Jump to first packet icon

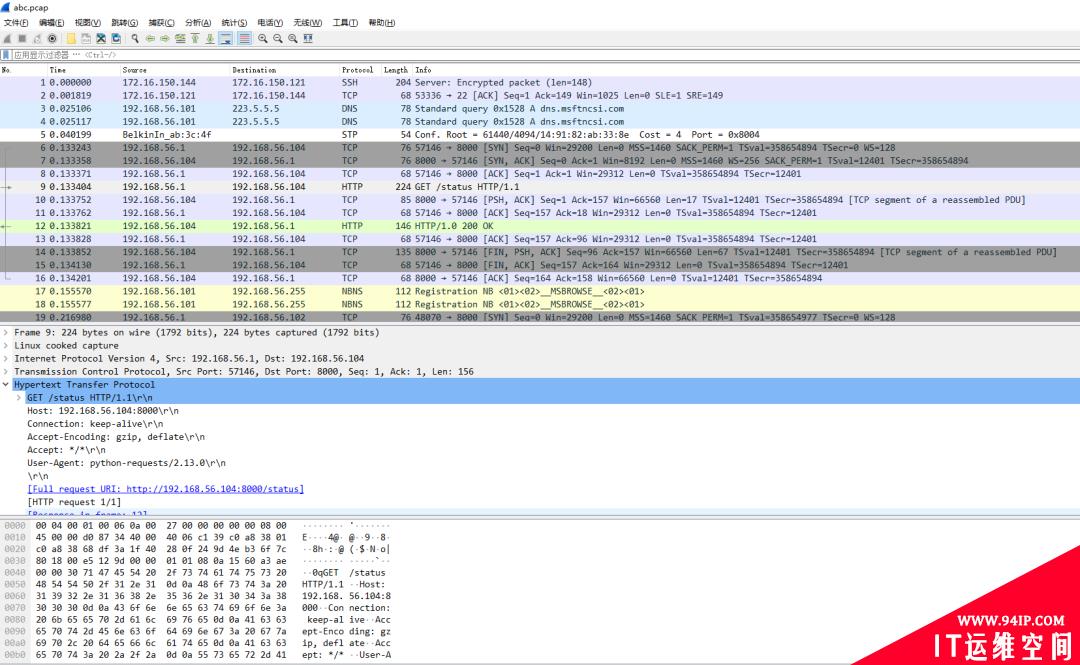195,39
